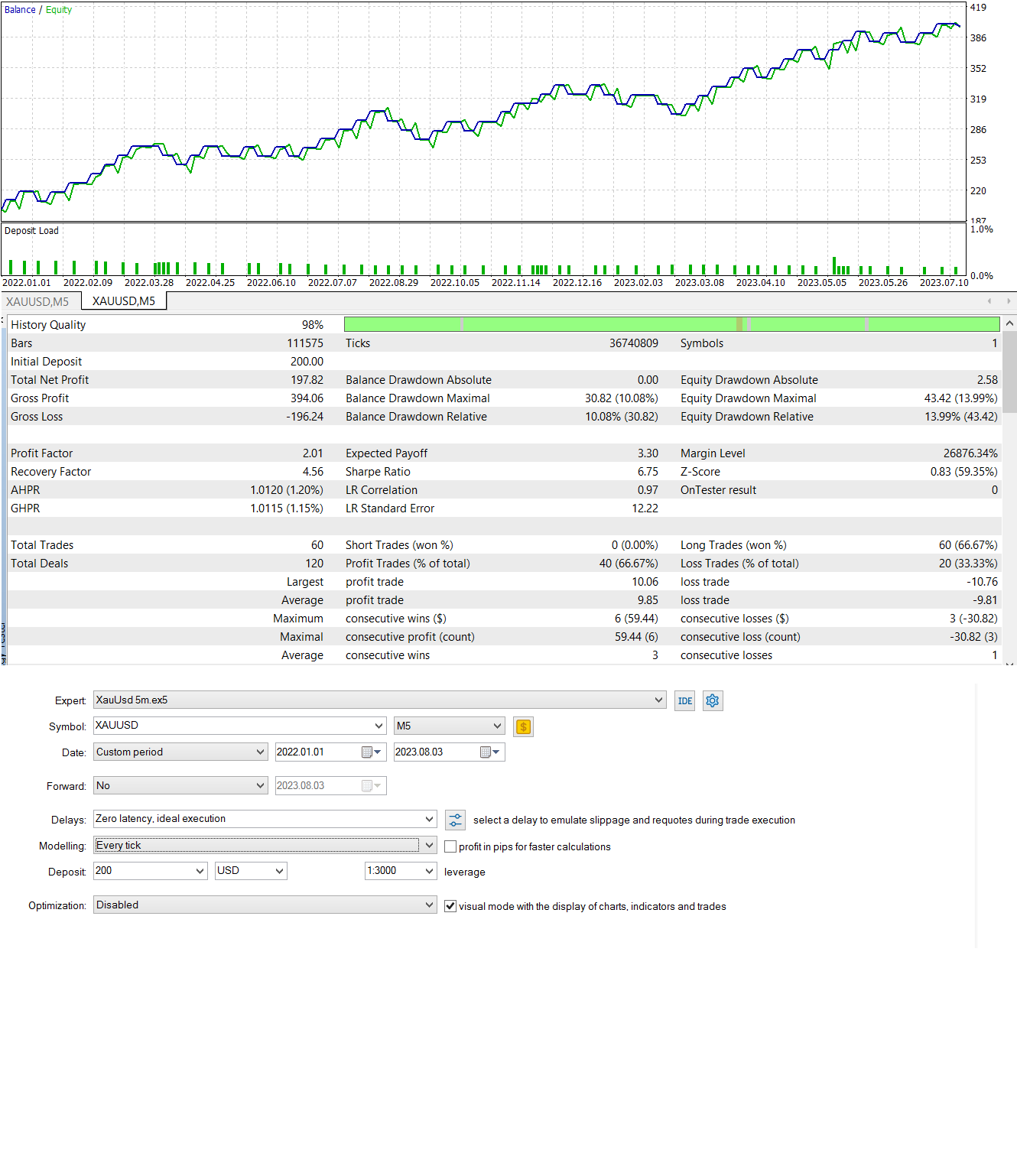The height and width of the screenshot is (1176, 1017).
Task: Click the Margin Level value 26876.34%
Action: (x=970, y=453)
